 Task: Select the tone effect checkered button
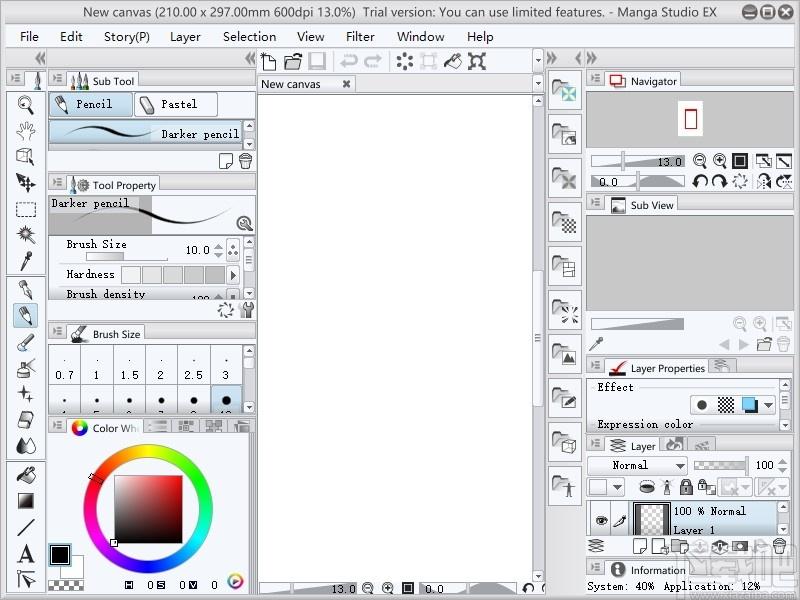tap(726, 405)
